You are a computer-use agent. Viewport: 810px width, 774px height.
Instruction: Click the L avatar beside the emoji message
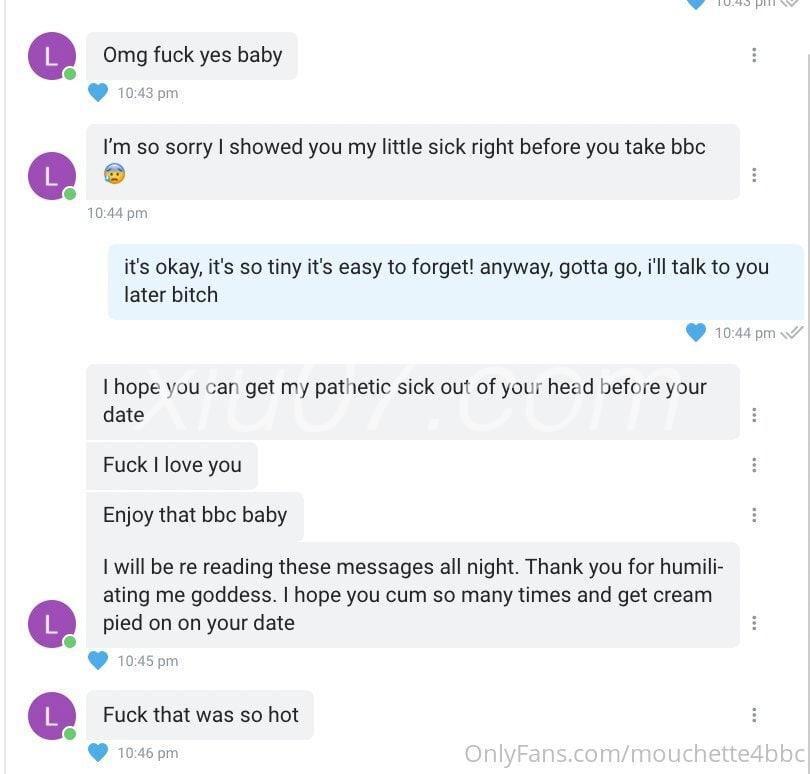click(x=52, y=176)
